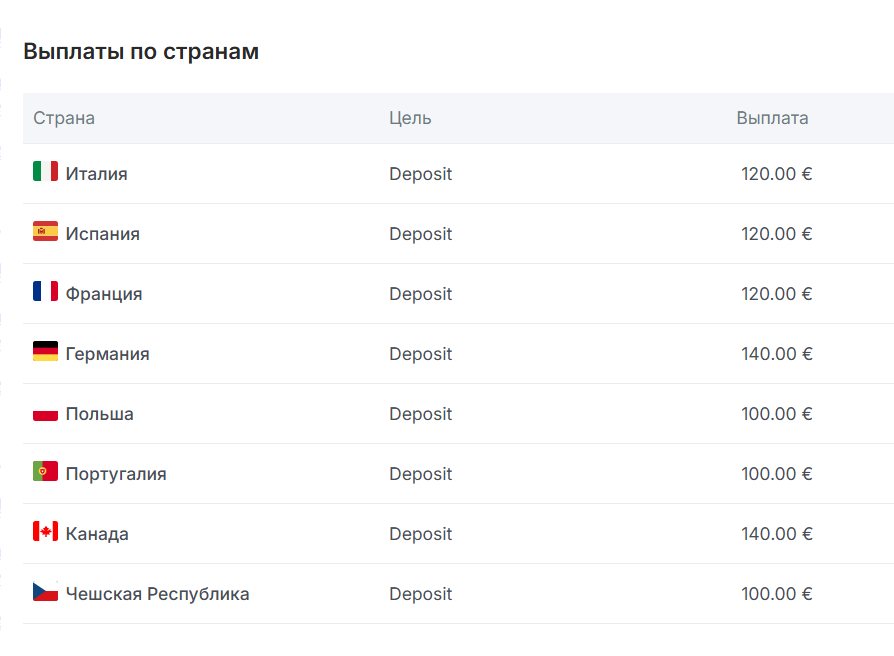This screenshot has width=894, height=656.
Task: Click the Италия country name
Action: 97,174
